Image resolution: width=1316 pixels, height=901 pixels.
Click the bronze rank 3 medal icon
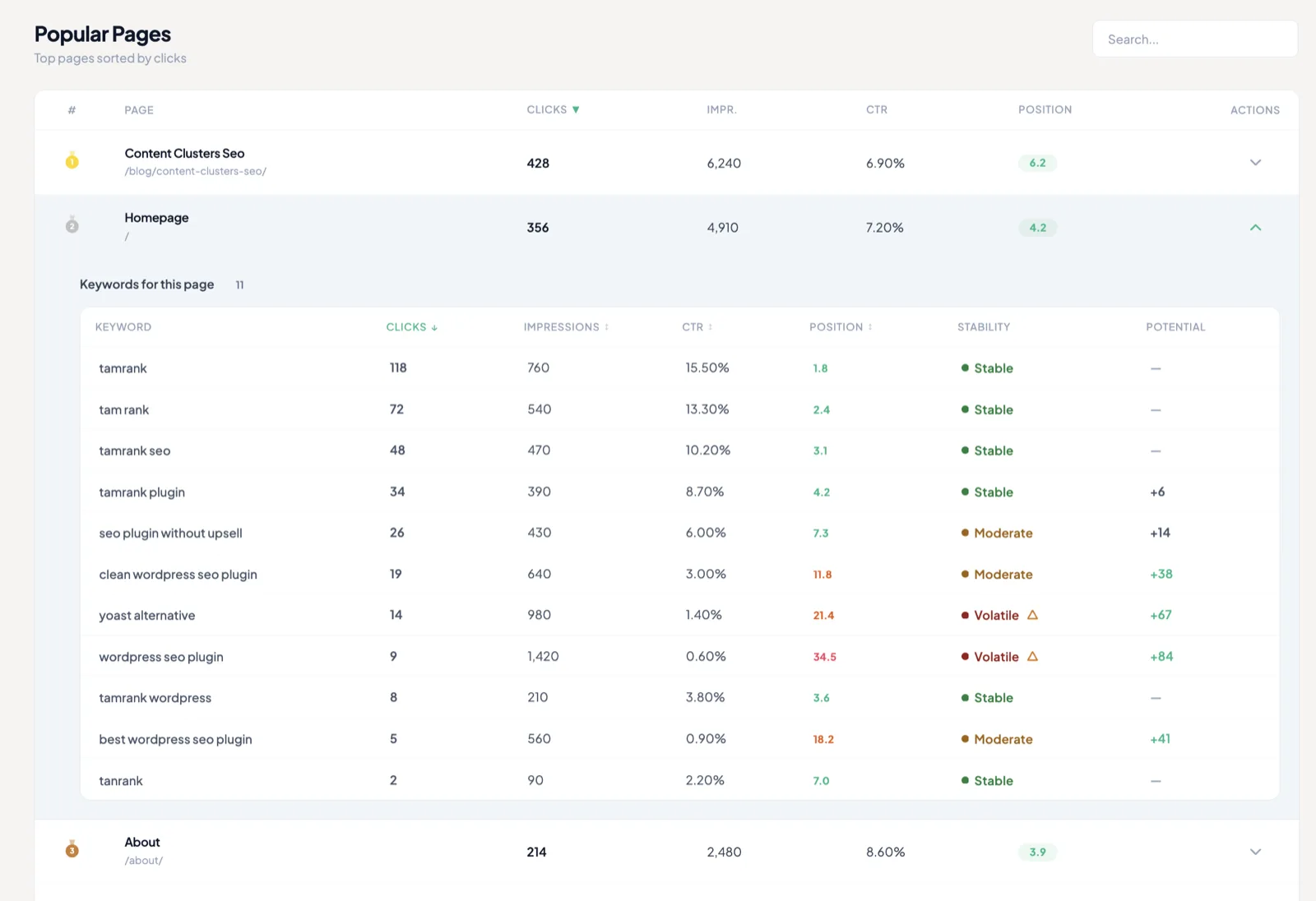72,849
